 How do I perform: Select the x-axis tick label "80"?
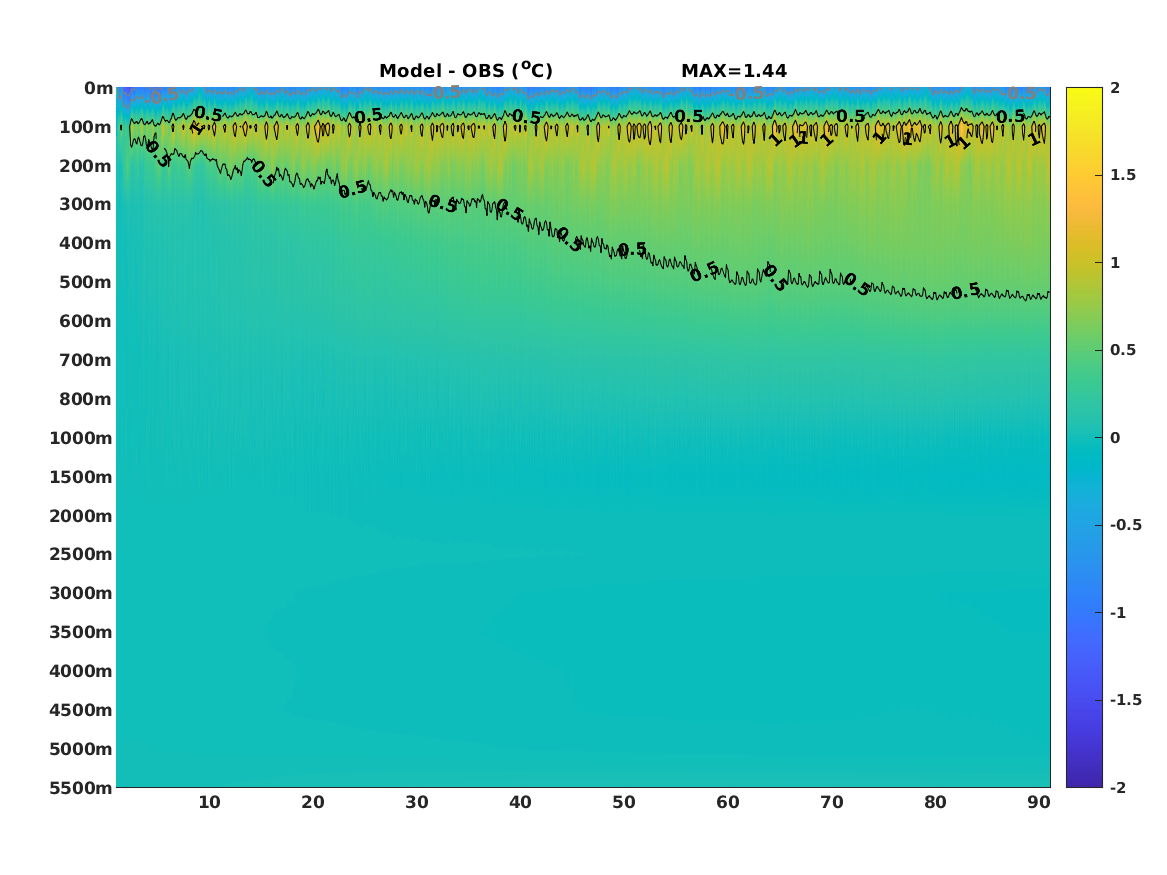936,802
